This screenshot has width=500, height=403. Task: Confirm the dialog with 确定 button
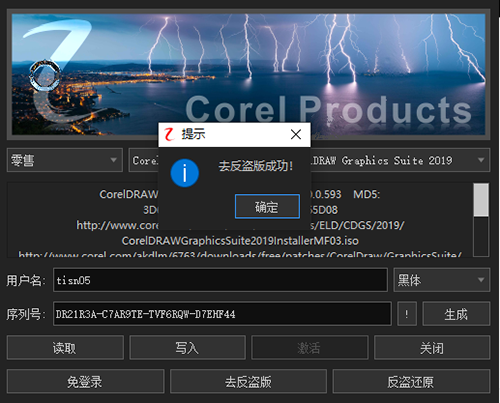pos(267,207)
